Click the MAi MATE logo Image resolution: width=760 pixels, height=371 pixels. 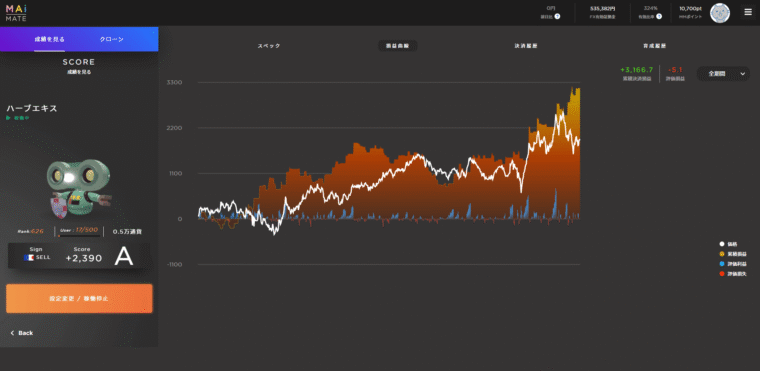(x=16, y=13)
